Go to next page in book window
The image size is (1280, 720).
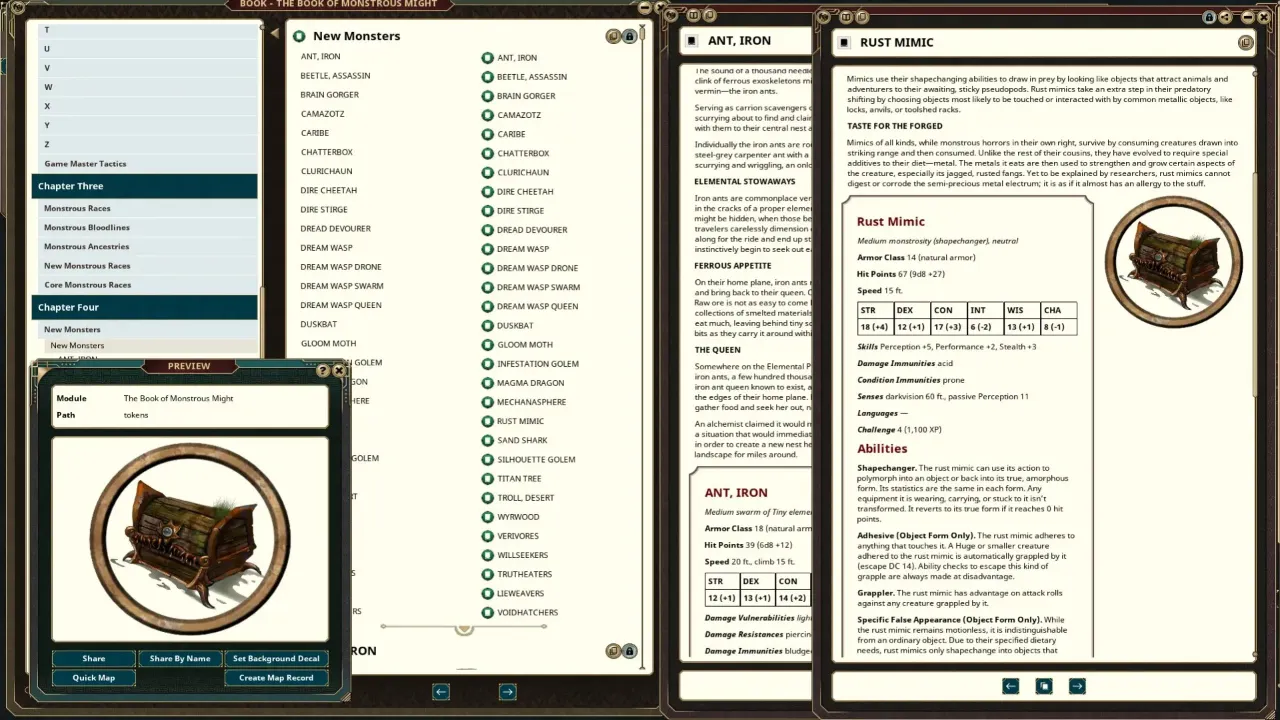pos(508,692)
